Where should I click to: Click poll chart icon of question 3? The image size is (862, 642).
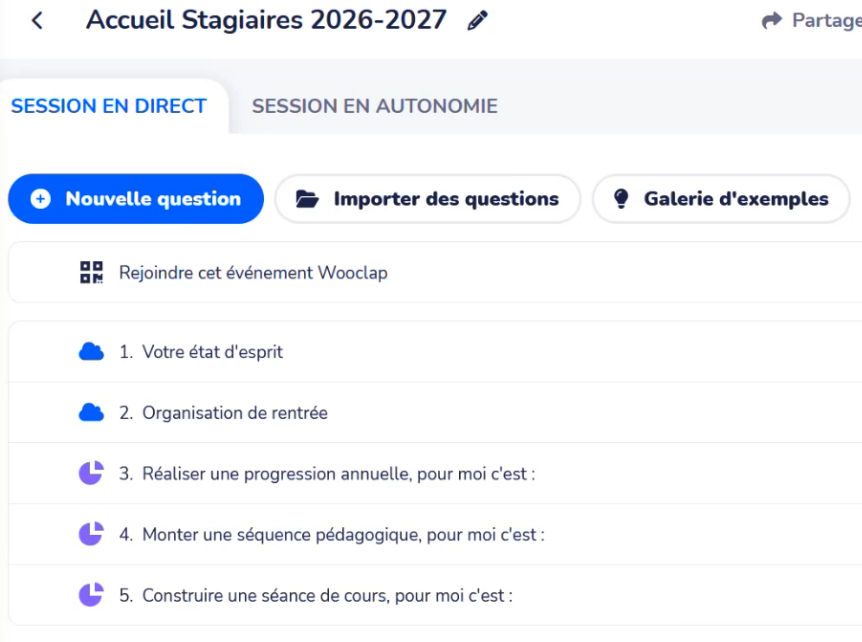[x=91, y=473]
